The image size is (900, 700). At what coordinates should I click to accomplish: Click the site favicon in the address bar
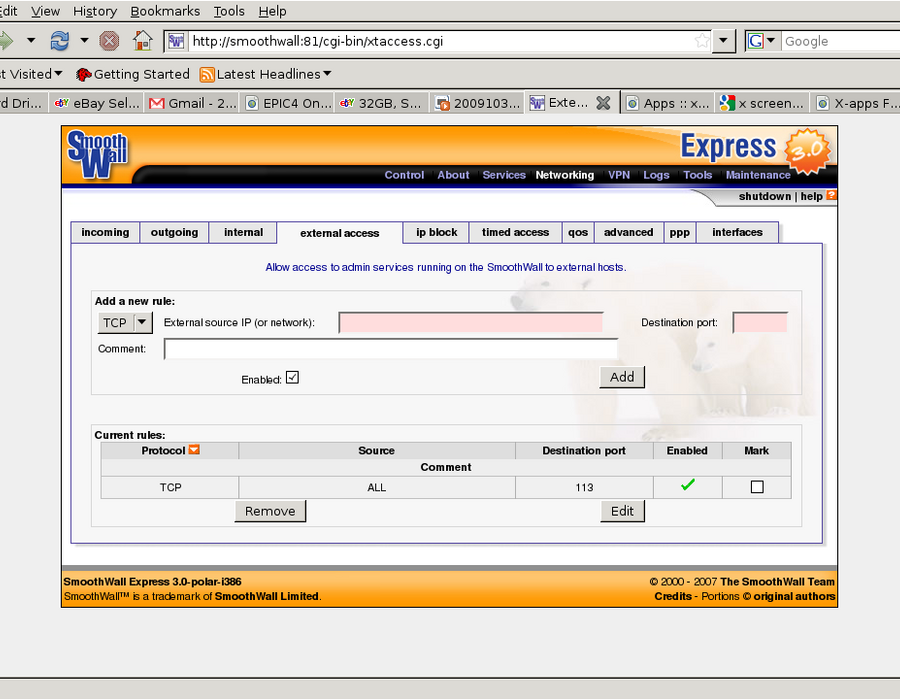(x=176, y=41)
